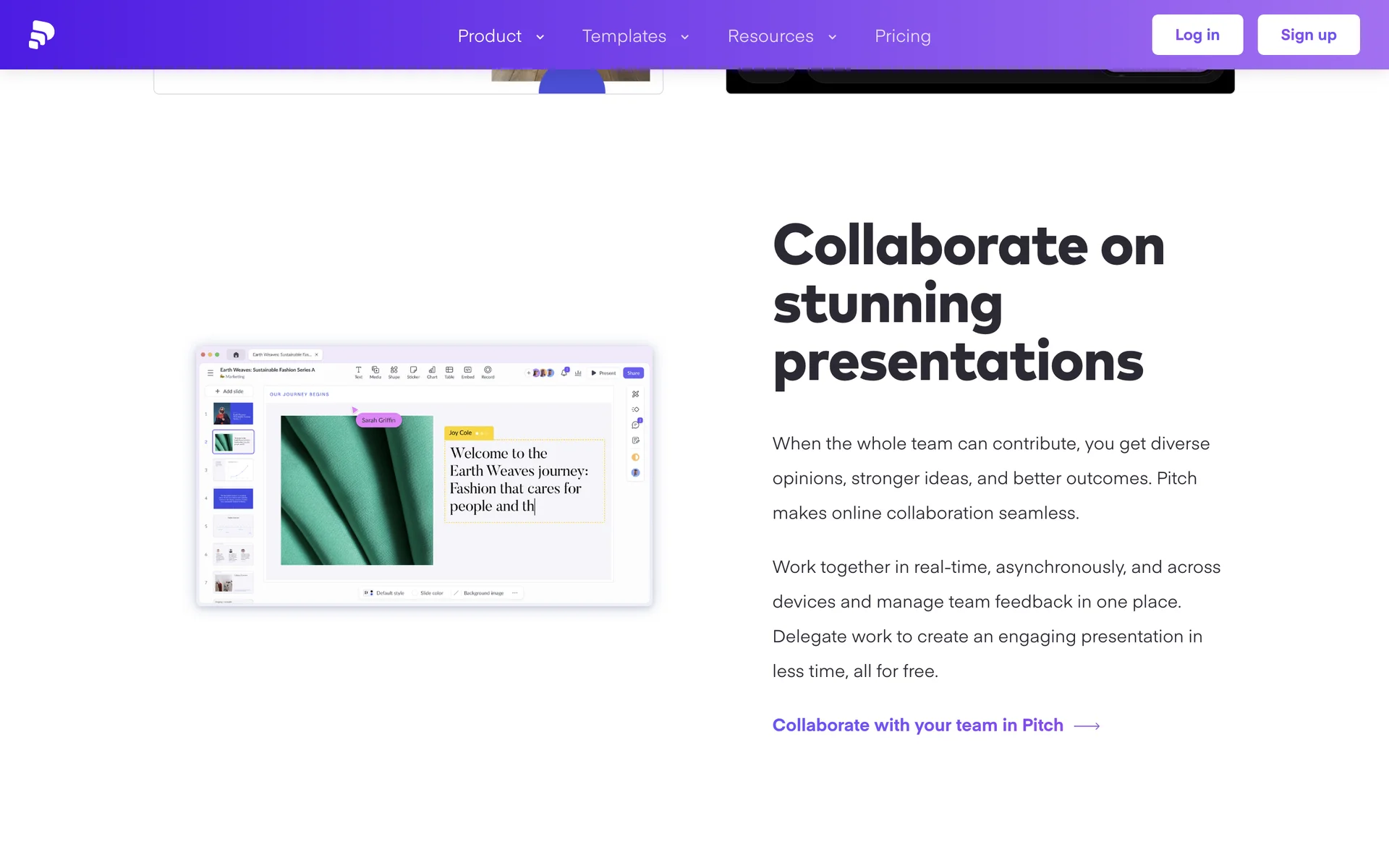1389x868 pixels.
Task: Open the comments icon in right sidebar
Action: click(635, 425)
